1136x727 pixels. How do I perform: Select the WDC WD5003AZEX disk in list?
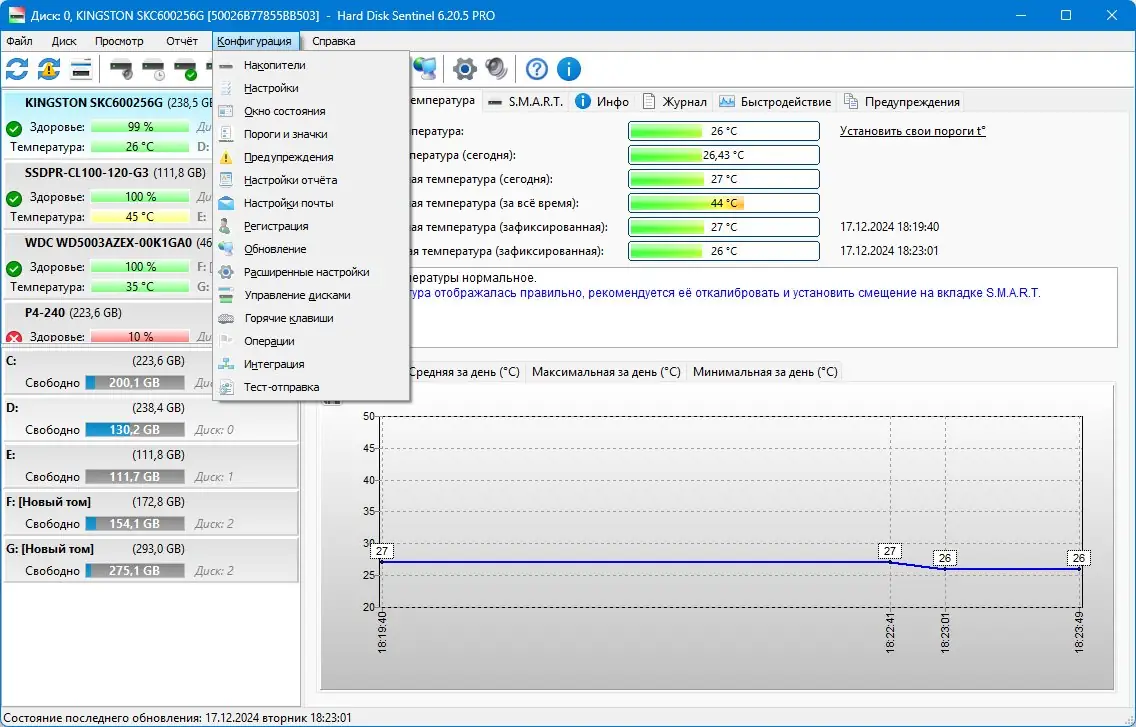coord(108,242)
